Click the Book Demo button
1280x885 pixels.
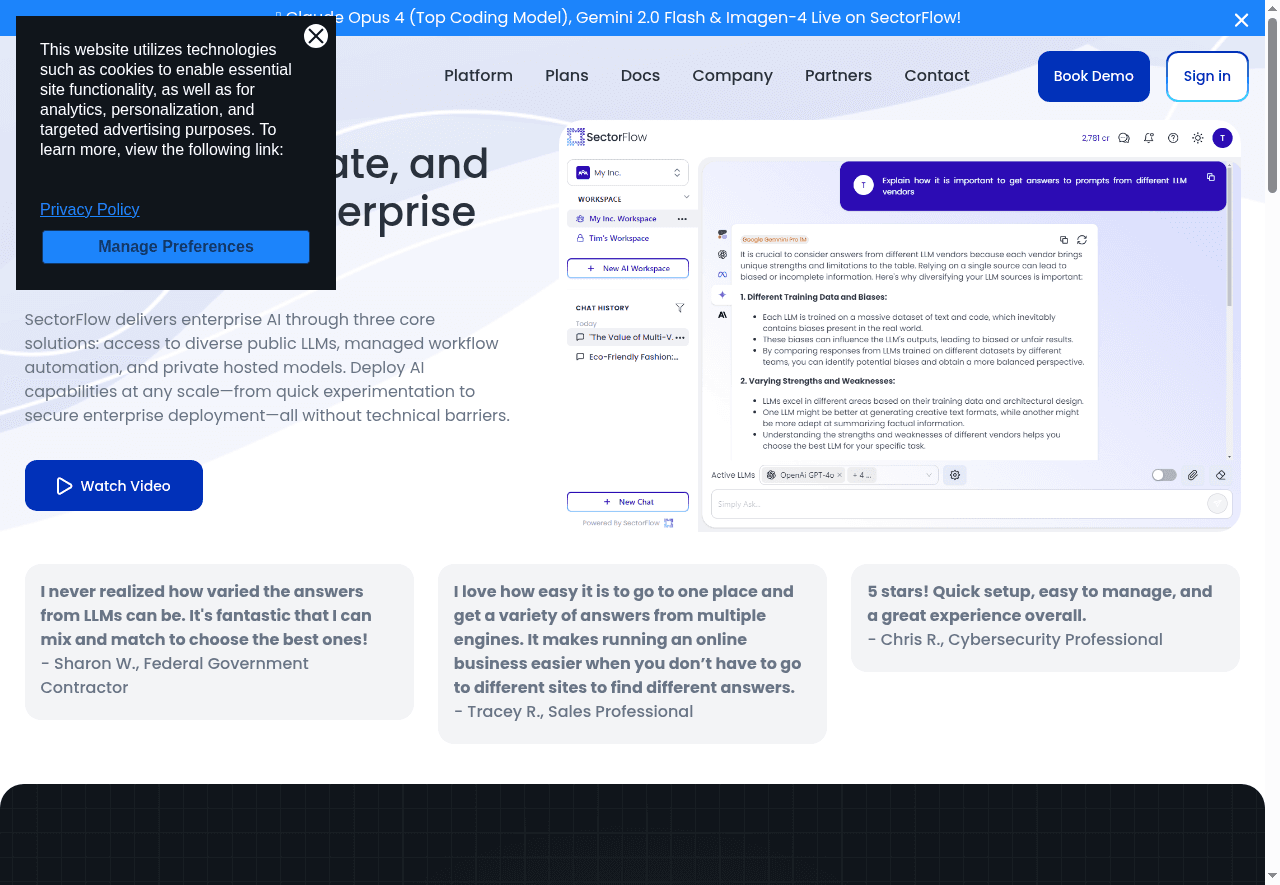tap(1093, 76)
